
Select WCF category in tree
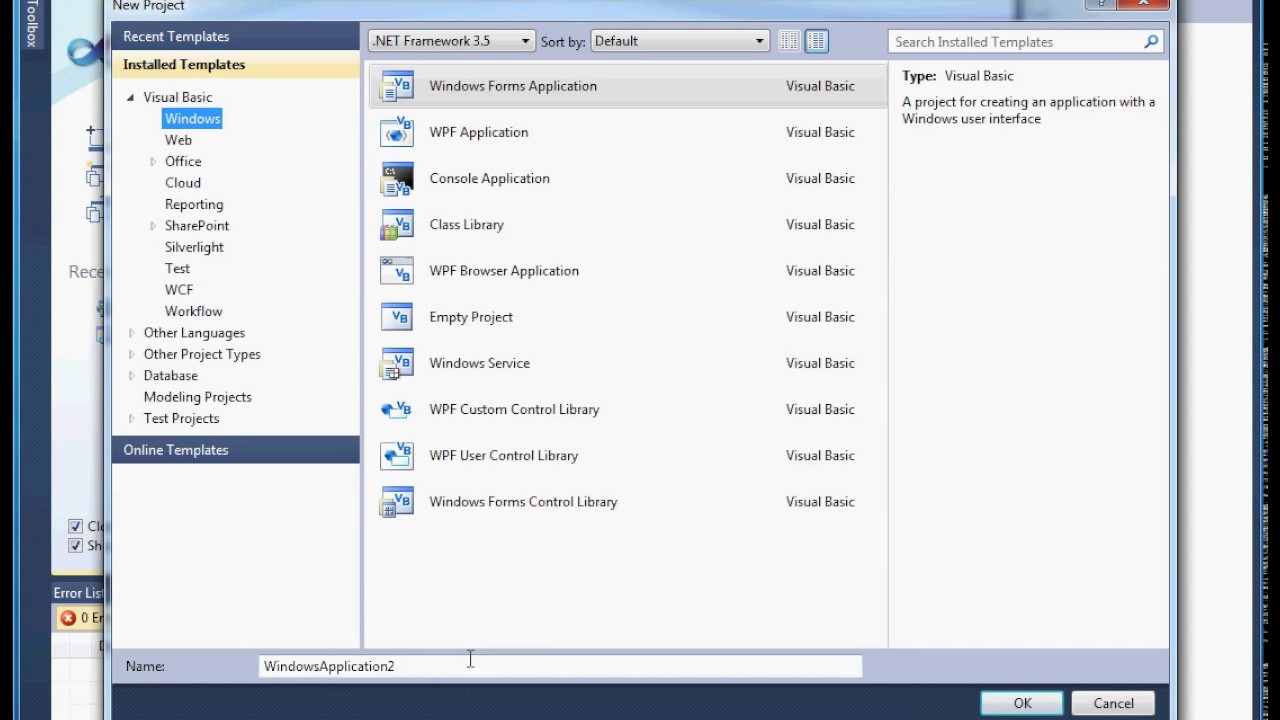click(179, 290)
